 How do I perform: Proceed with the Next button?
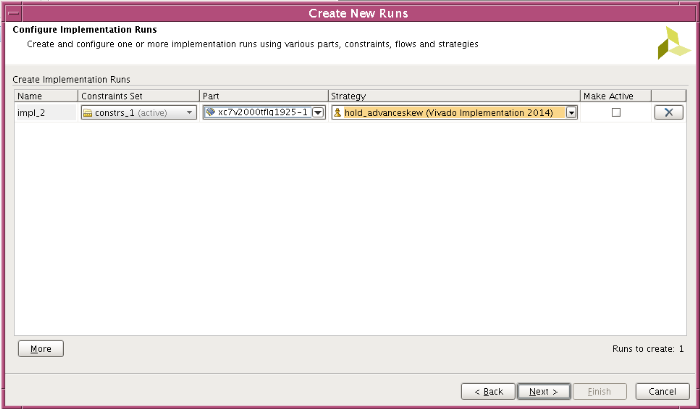544,391
